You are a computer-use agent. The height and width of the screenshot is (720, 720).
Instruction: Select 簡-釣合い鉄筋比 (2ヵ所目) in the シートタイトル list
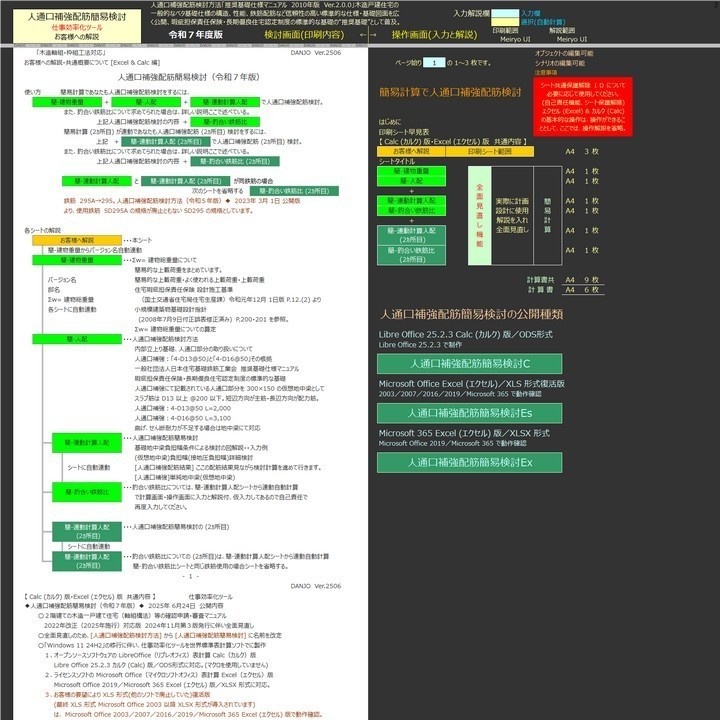pos(411,255)
